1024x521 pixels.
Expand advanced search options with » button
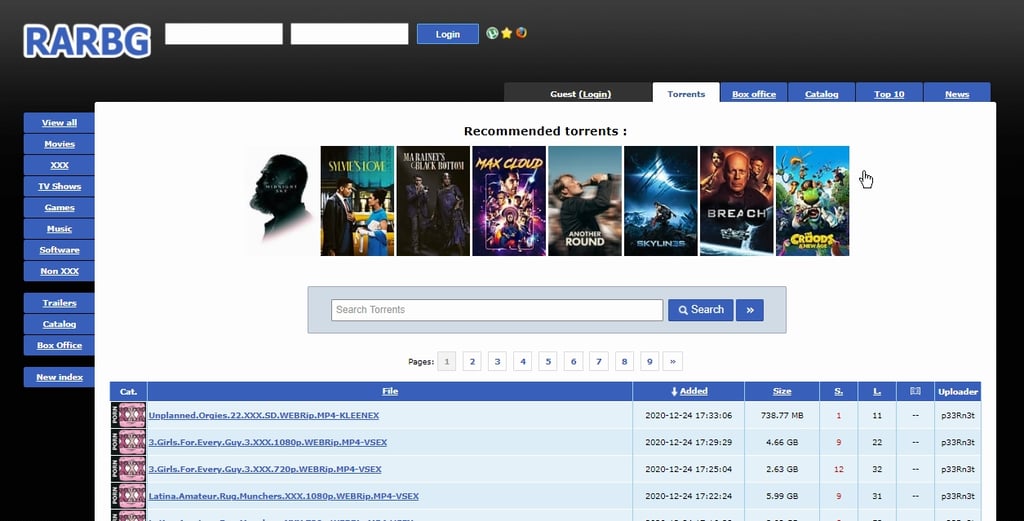point(750,310)
